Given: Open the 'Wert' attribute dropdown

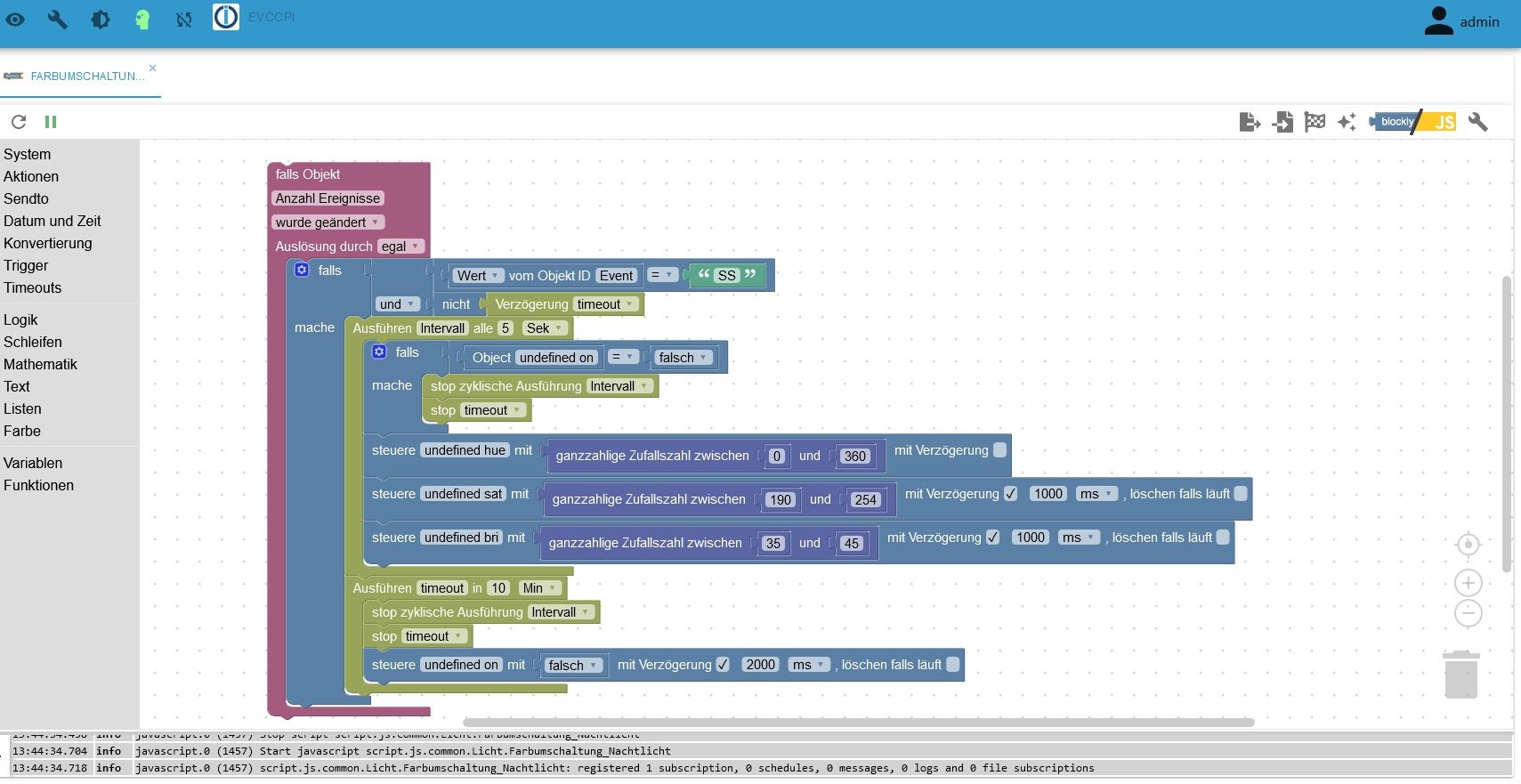Looking at the screenshot, I should point(479,276).
